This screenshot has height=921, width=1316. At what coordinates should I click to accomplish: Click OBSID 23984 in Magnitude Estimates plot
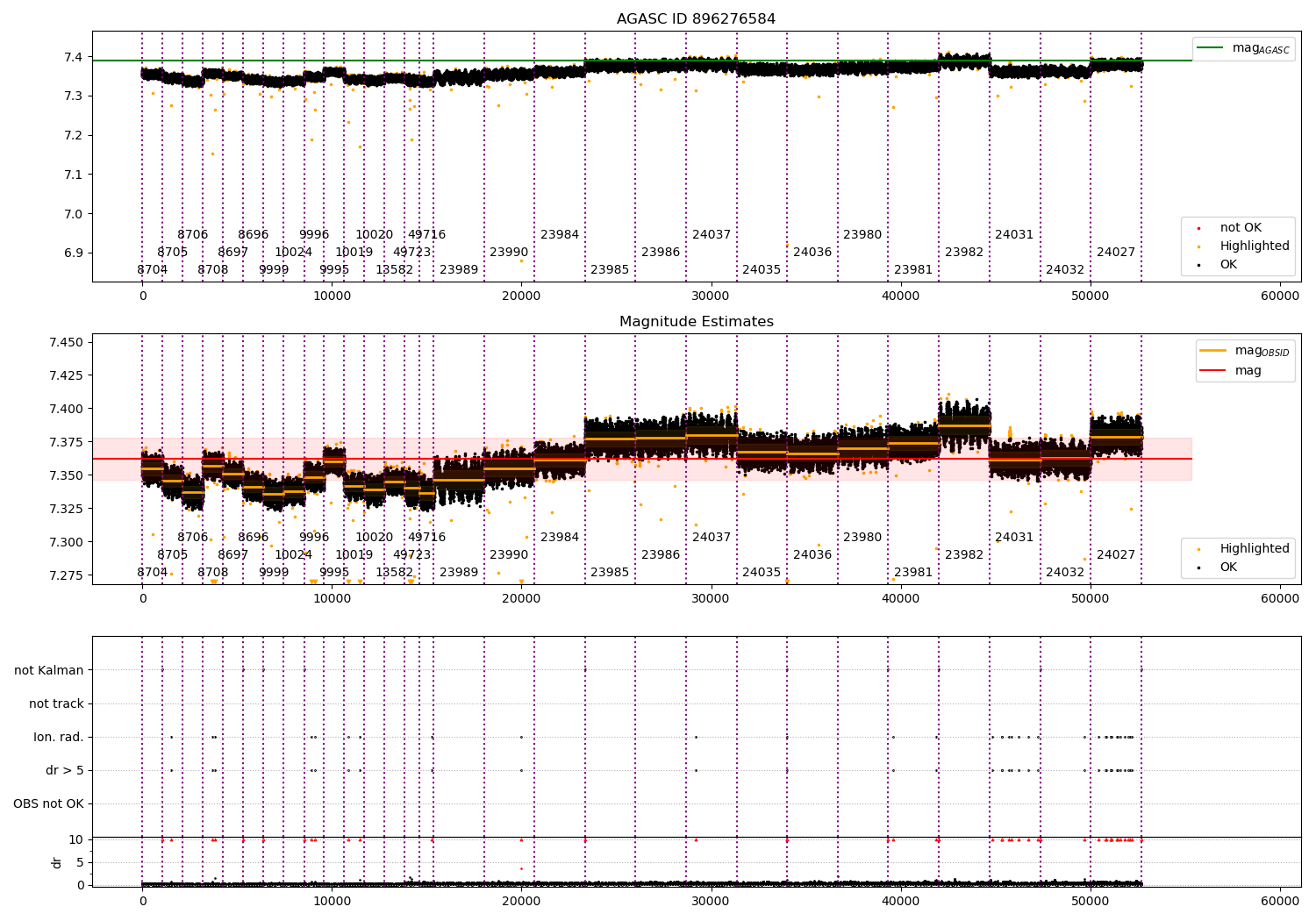click(560, 538)
